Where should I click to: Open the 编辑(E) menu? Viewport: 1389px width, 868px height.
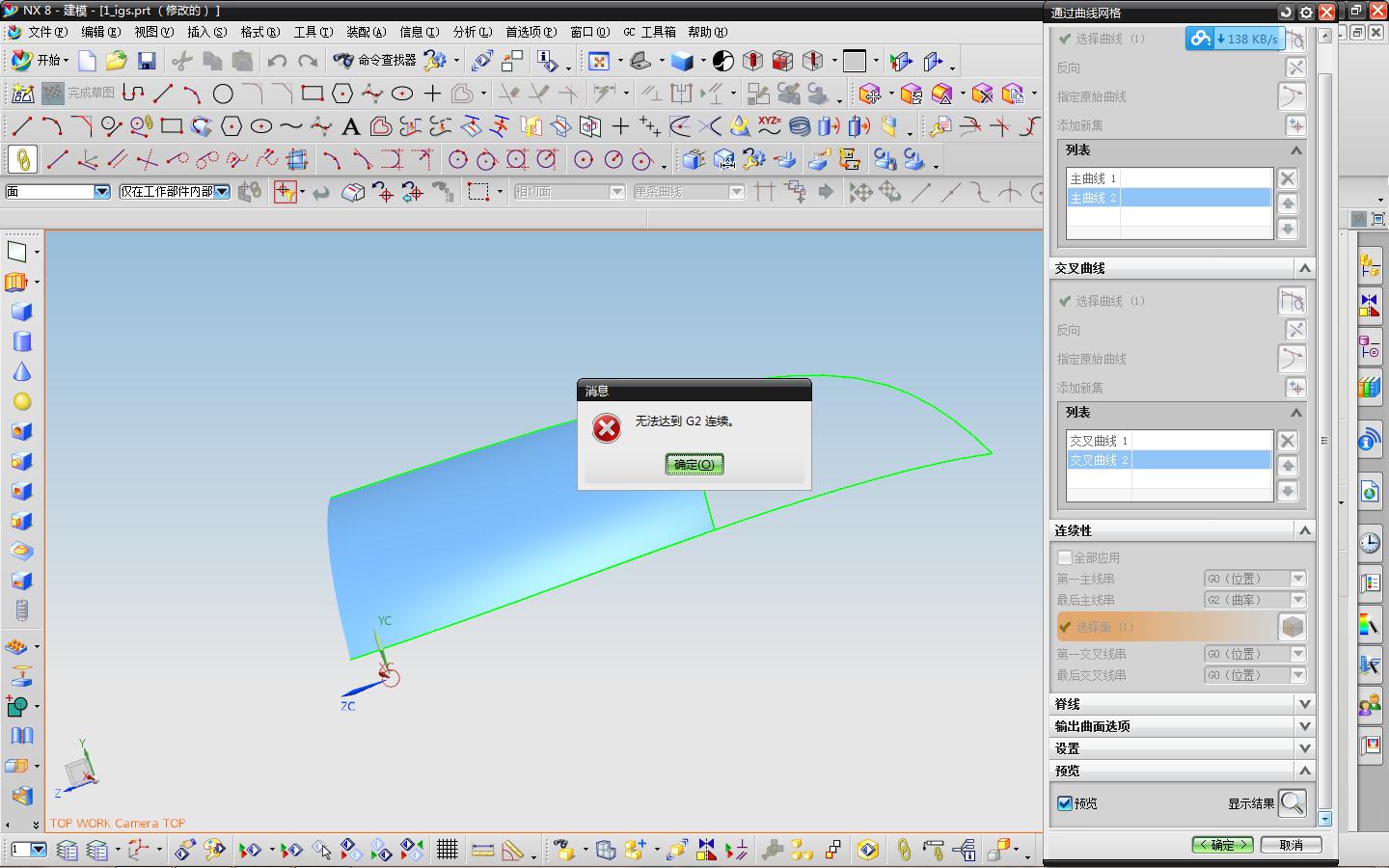point(100,32)
